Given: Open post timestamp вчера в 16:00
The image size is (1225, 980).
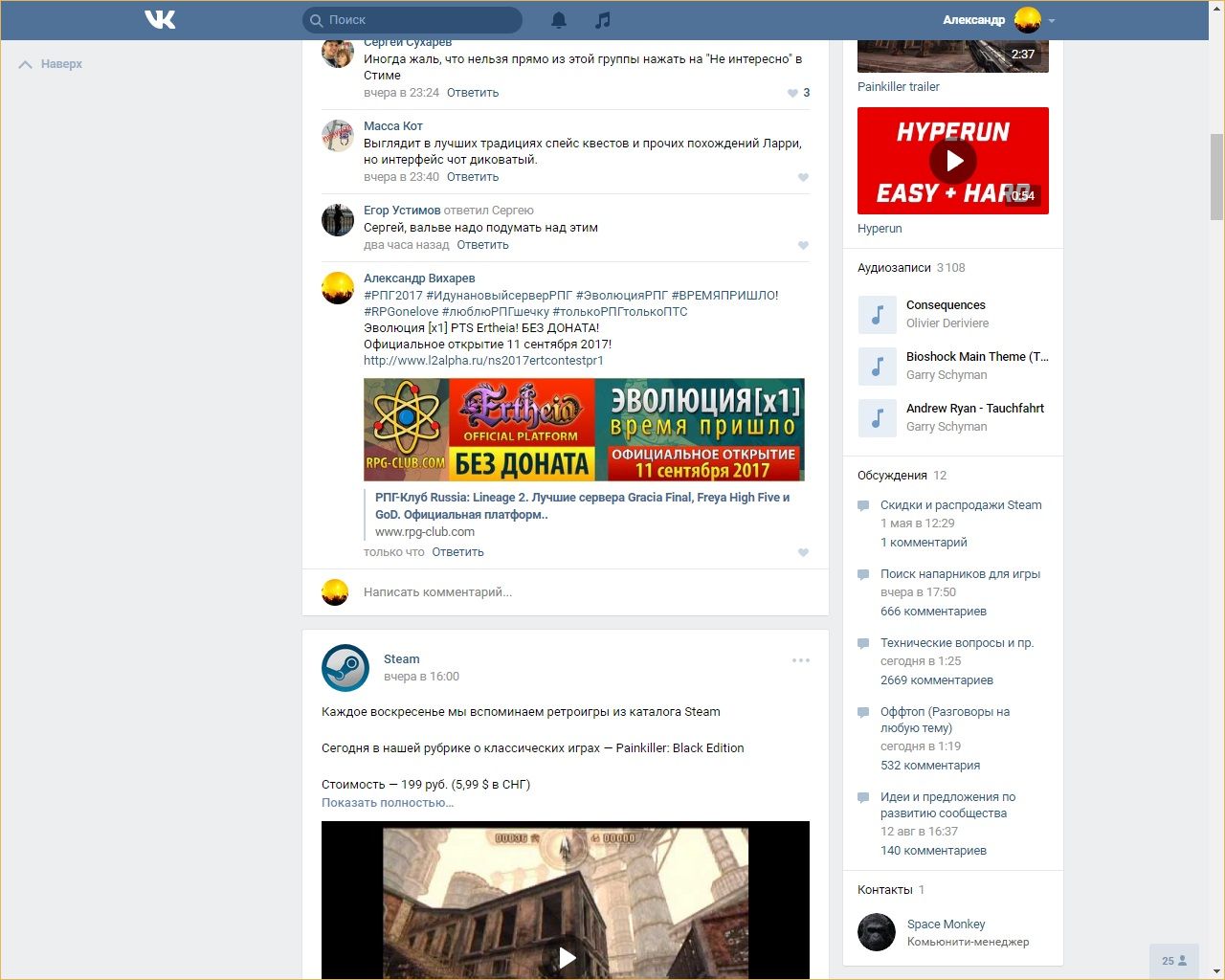Looking at the screenshot, I should click(x=421, y=677).
